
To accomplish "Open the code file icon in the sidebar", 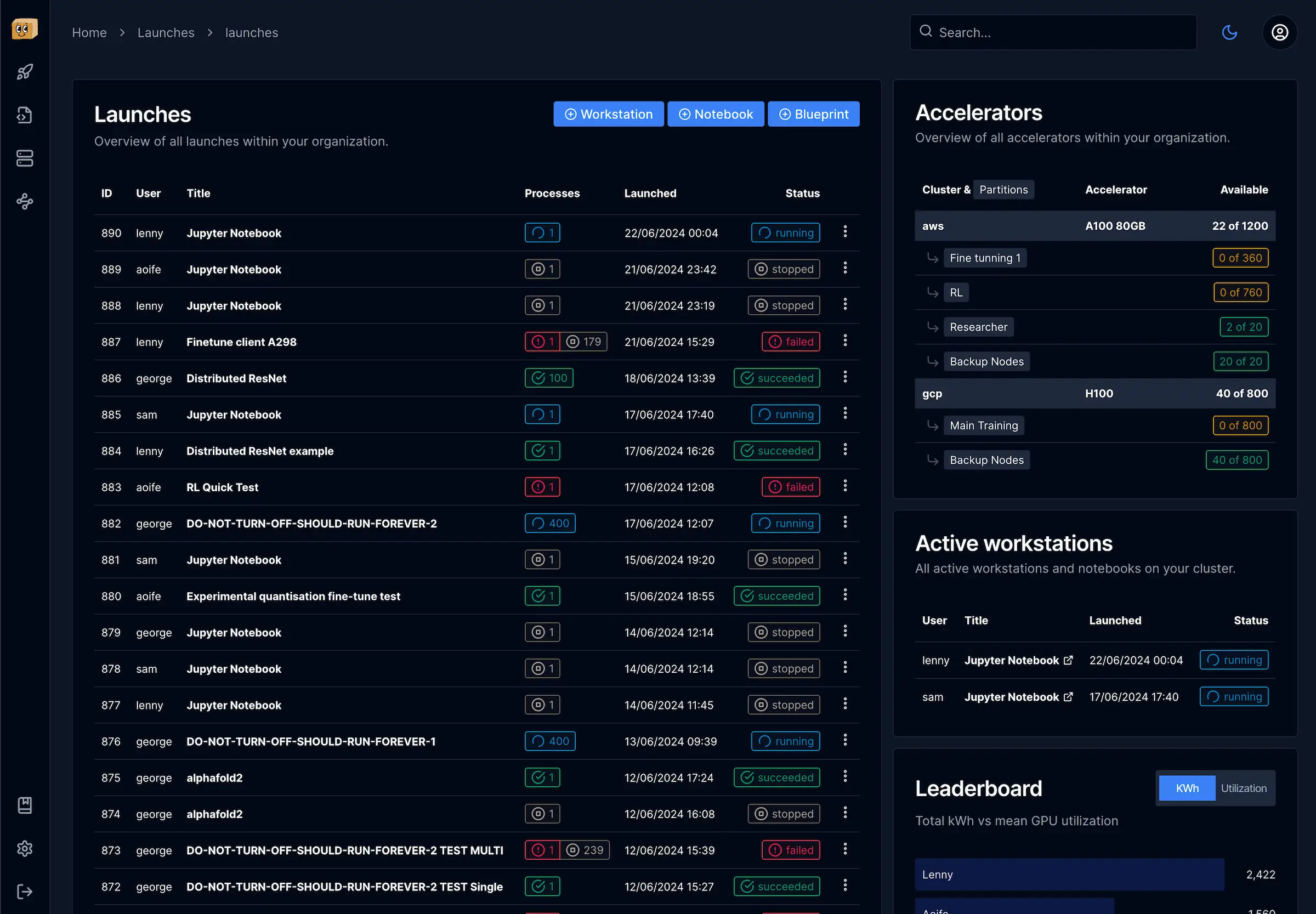I will click(x=25, y=115).
